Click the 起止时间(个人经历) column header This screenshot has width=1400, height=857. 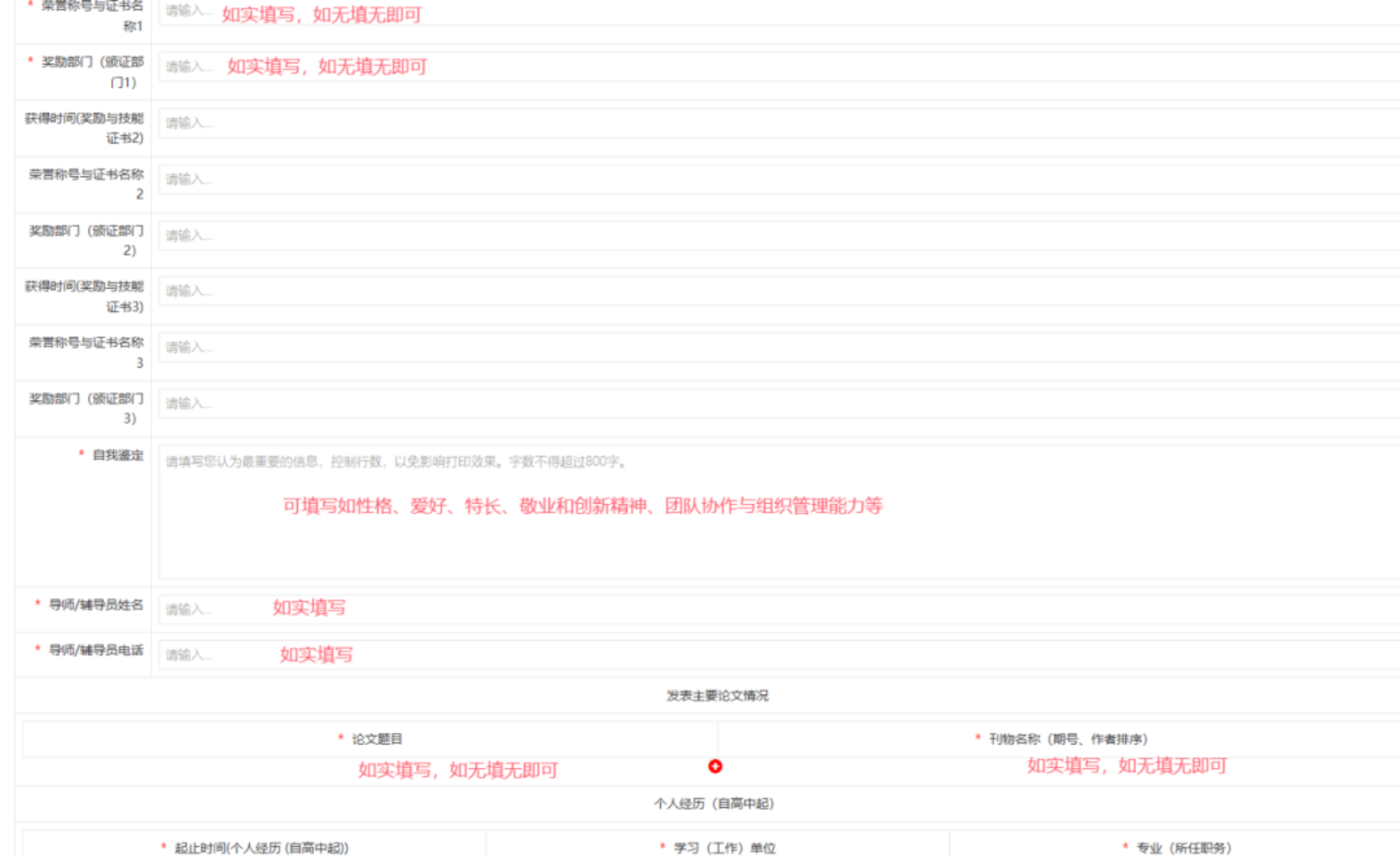(x=261, y=848)
